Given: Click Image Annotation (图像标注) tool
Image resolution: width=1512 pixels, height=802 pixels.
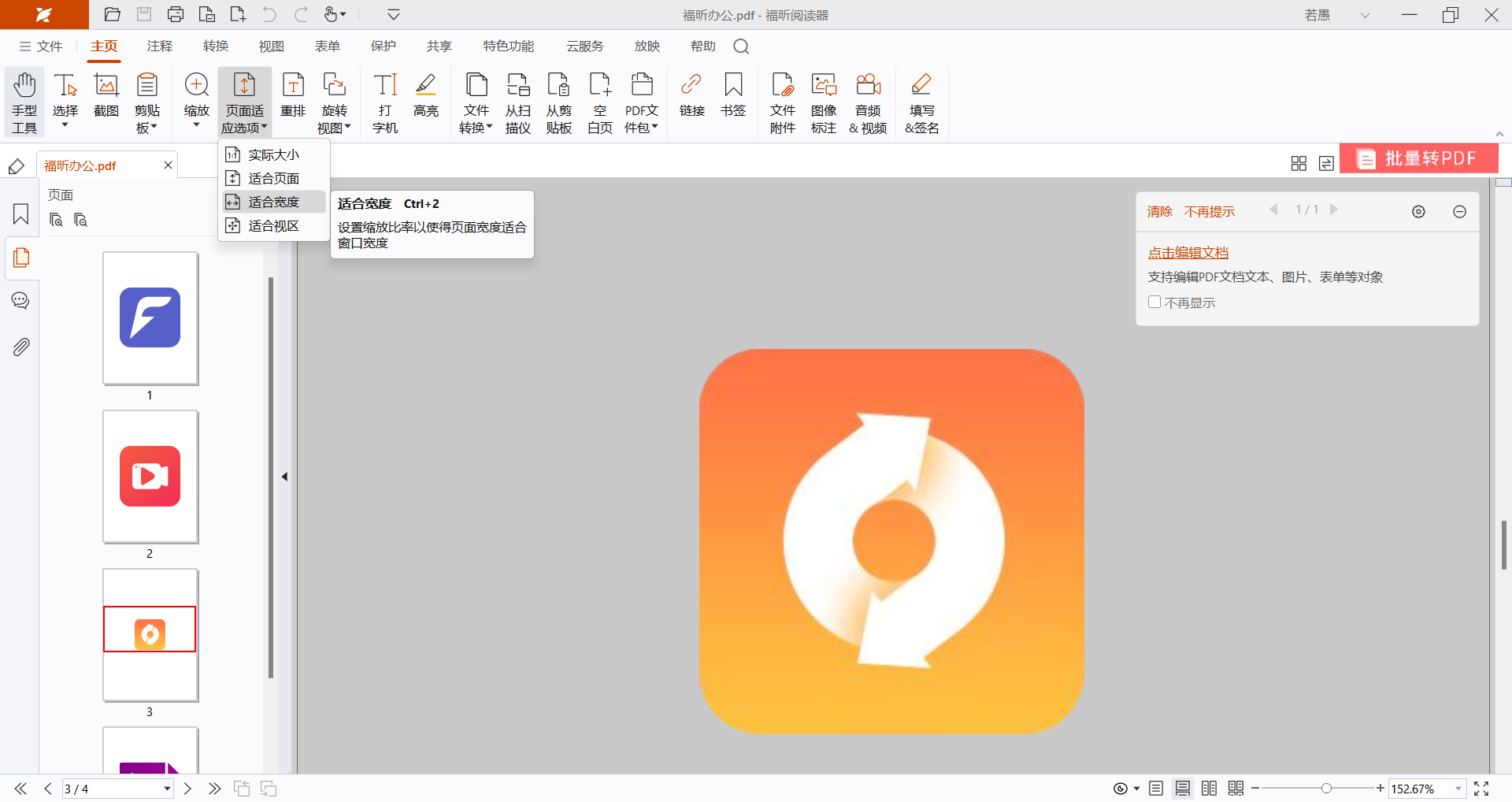Looking at the screenshot, I should click(824, 102).
